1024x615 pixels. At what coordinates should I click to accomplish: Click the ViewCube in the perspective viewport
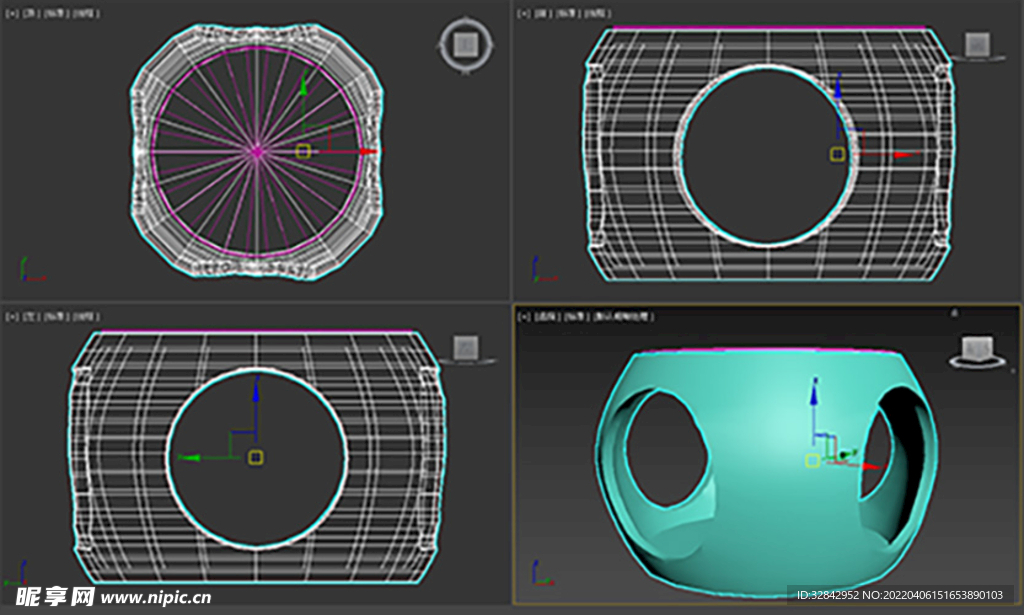pos(977,349)
